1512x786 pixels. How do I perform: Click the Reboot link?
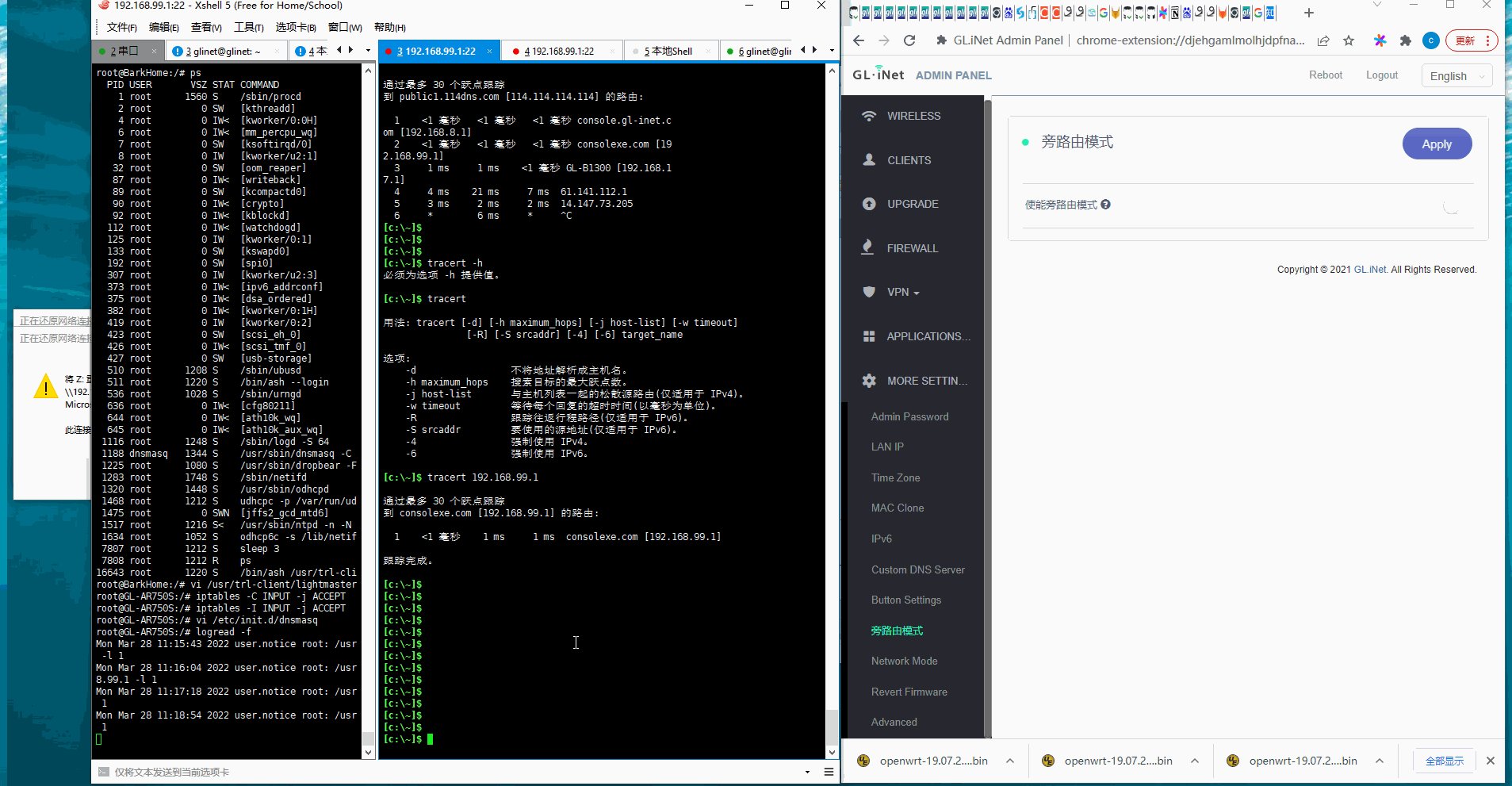1325,75
